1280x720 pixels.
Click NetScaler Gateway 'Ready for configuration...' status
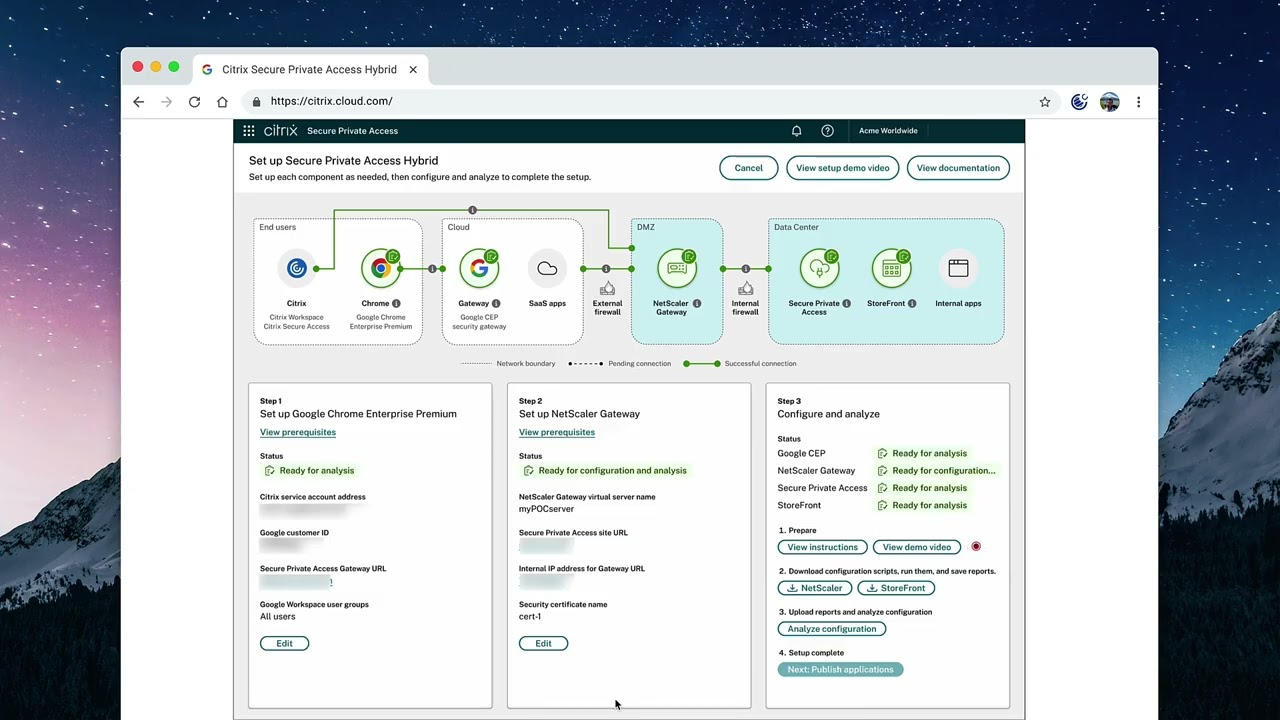[x=936, y=471]
